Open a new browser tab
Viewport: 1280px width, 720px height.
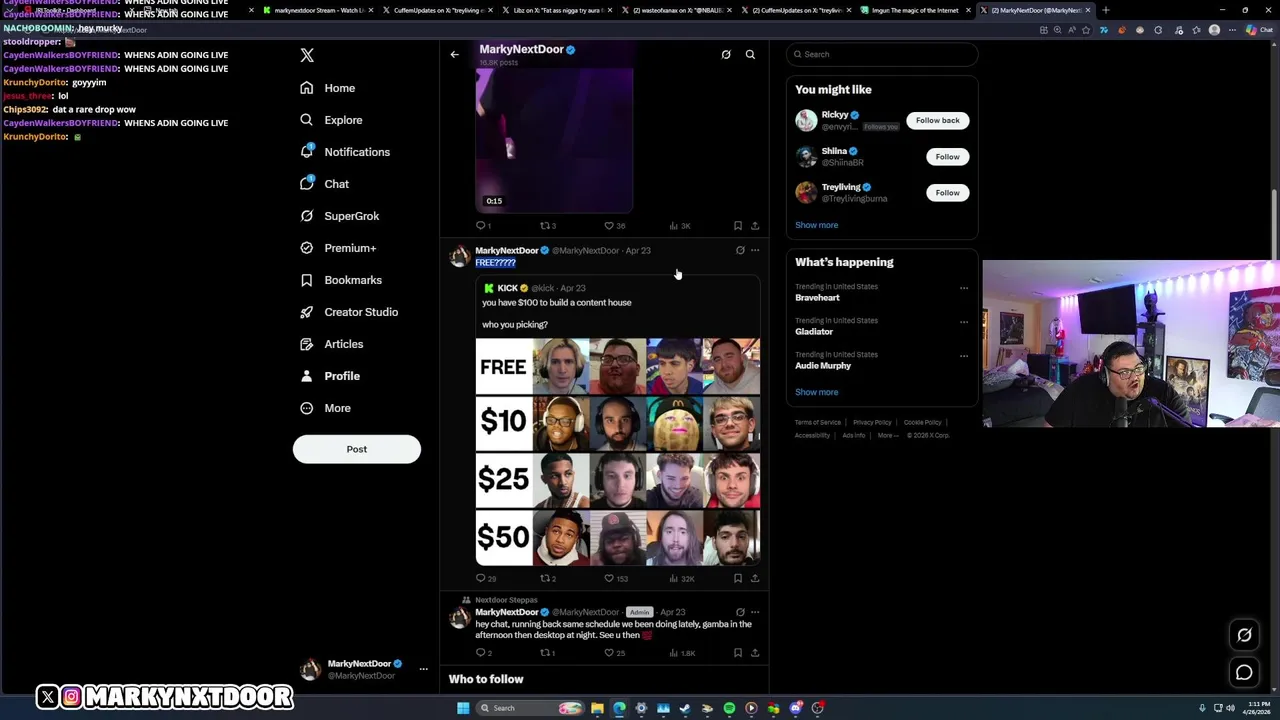pos(1105,10)
